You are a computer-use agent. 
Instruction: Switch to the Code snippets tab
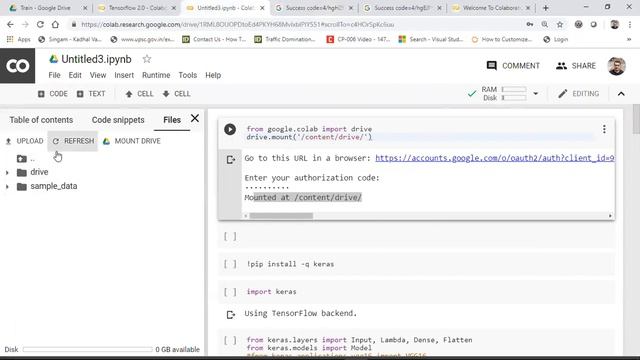[118, 120]
